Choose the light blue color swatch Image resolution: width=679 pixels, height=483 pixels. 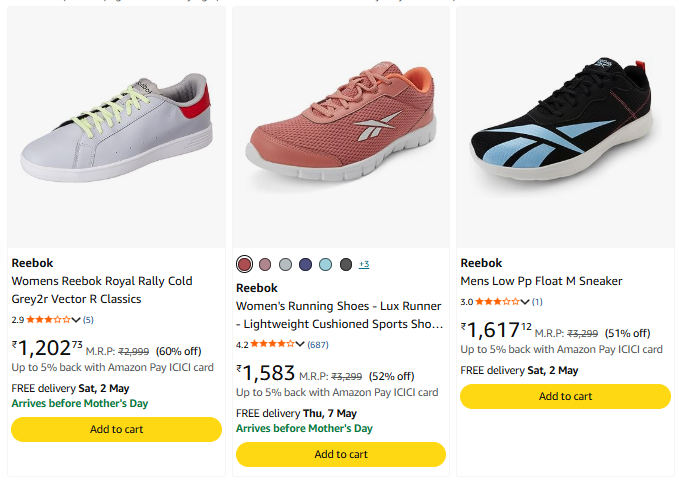click(x=325, y=264)
